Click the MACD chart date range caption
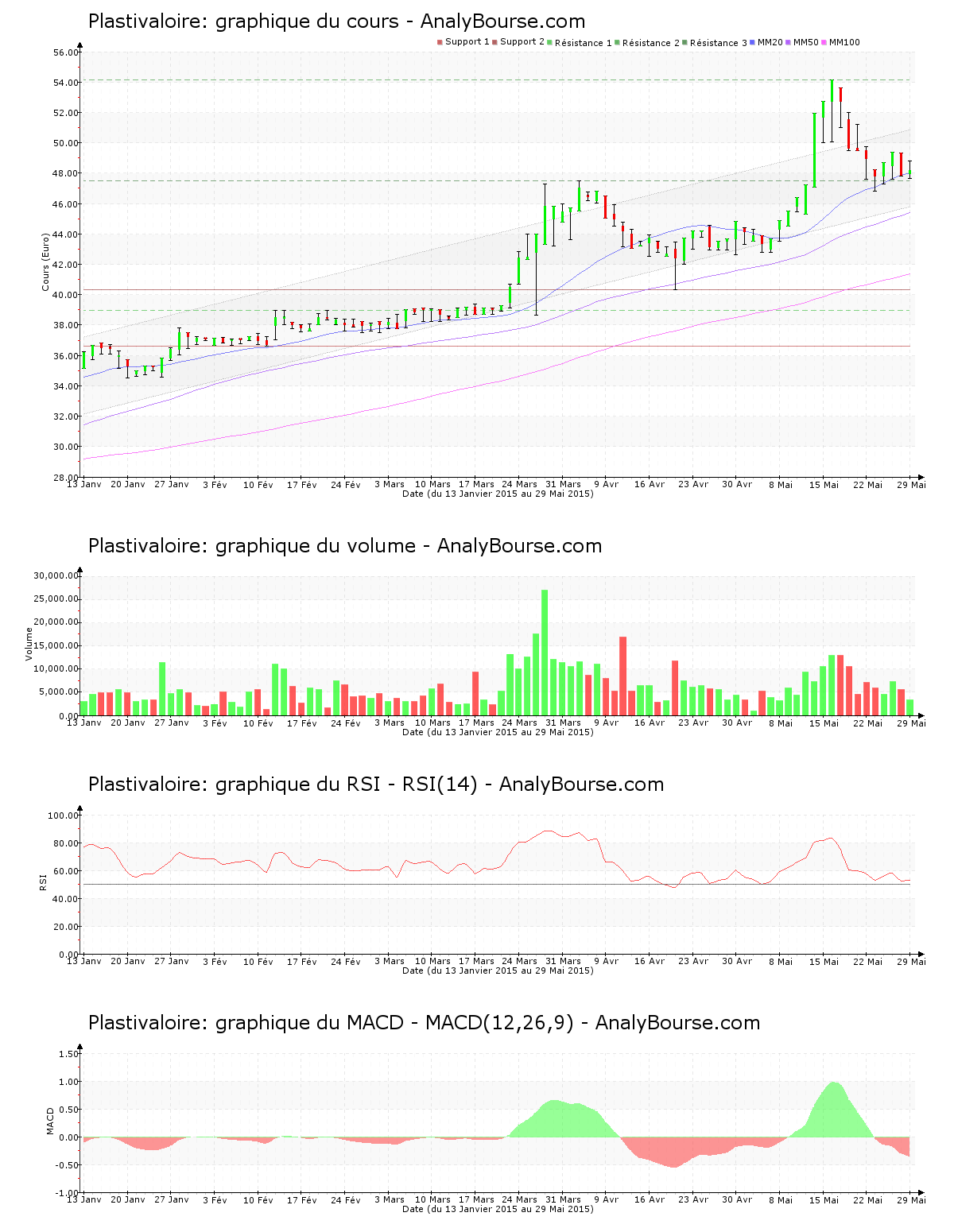Screen dimensions: 954x1232 click(x=498, y=1209)
